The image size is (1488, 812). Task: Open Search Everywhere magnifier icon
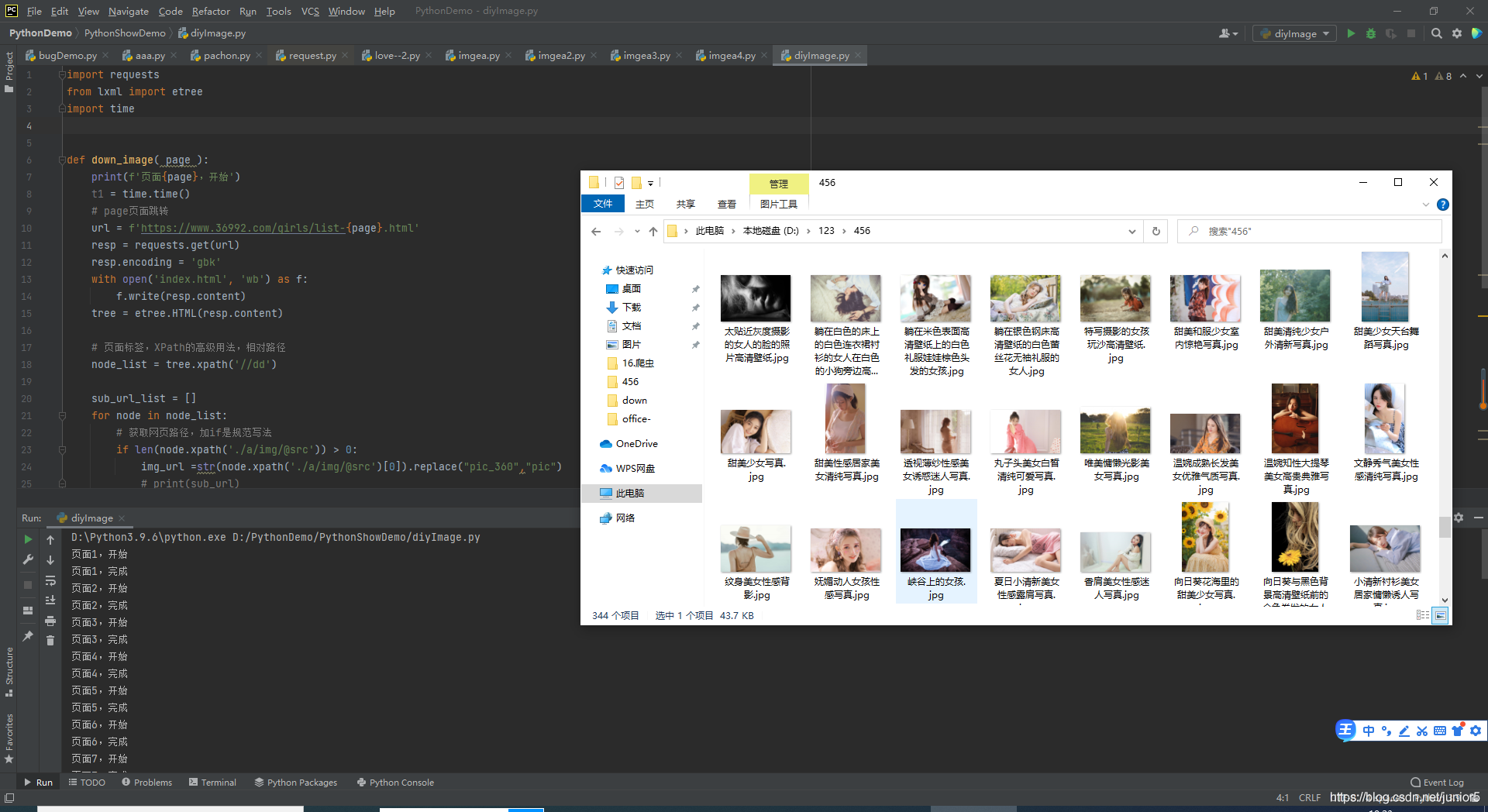tap(1437, 33)
